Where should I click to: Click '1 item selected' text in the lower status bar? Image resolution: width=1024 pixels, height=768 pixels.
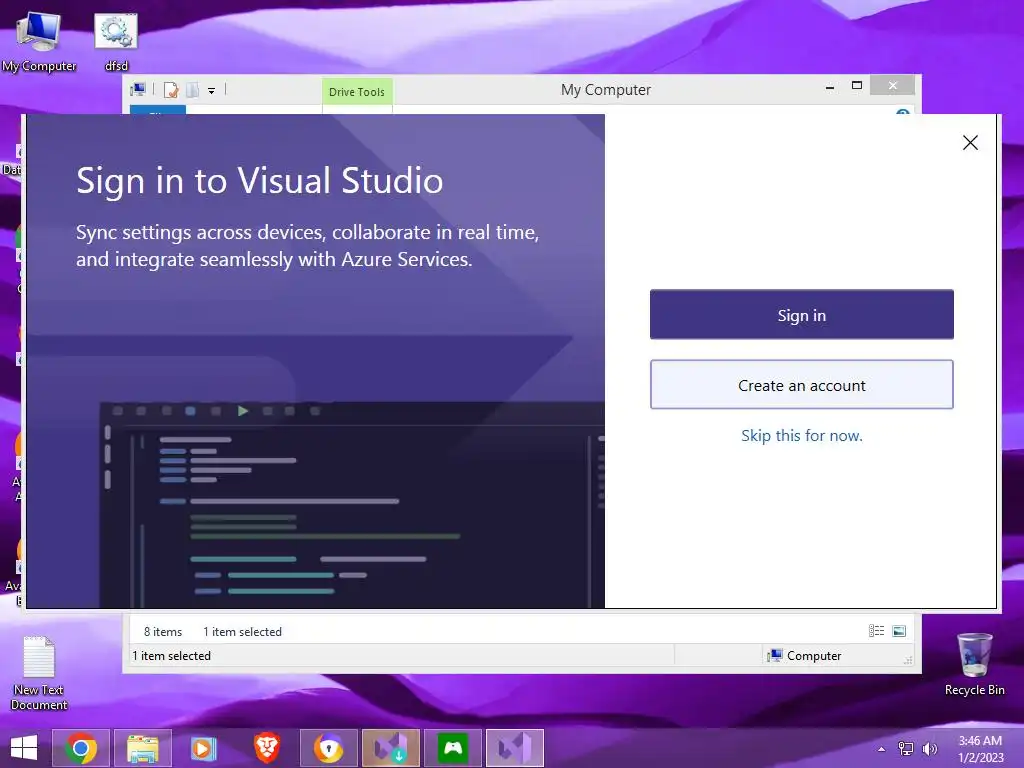(171, 656)
